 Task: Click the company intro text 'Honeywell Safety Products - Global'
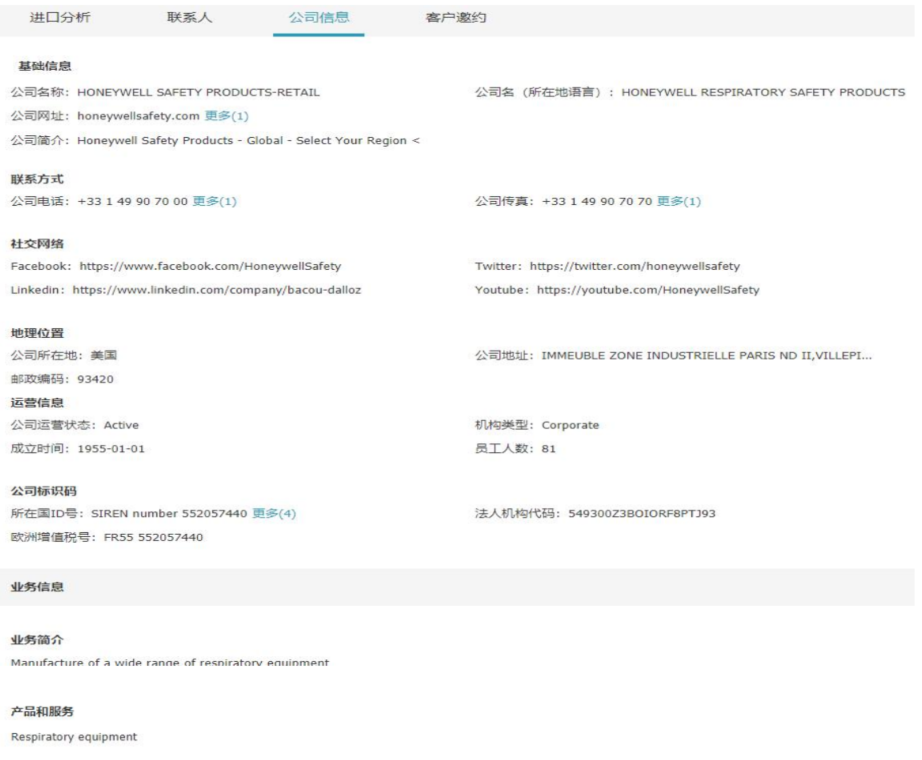pyautogui.click(x=248, y=141)
